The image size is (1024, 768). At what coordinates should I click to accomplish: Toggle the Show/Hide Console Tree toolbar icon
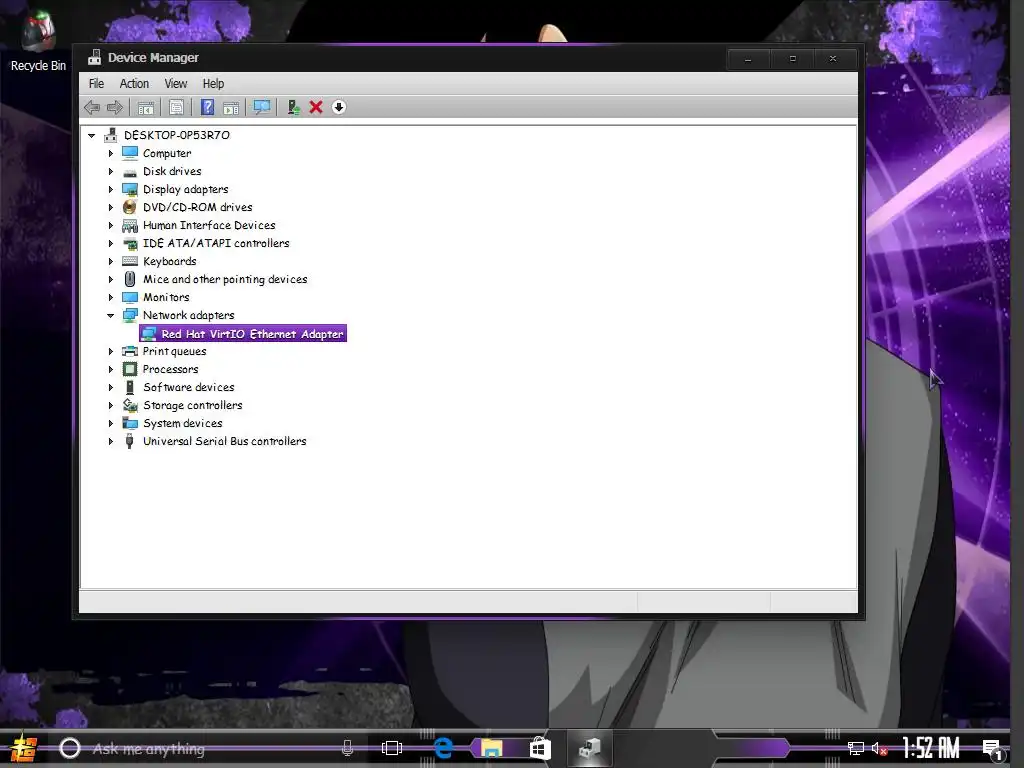tap(146, 107)
